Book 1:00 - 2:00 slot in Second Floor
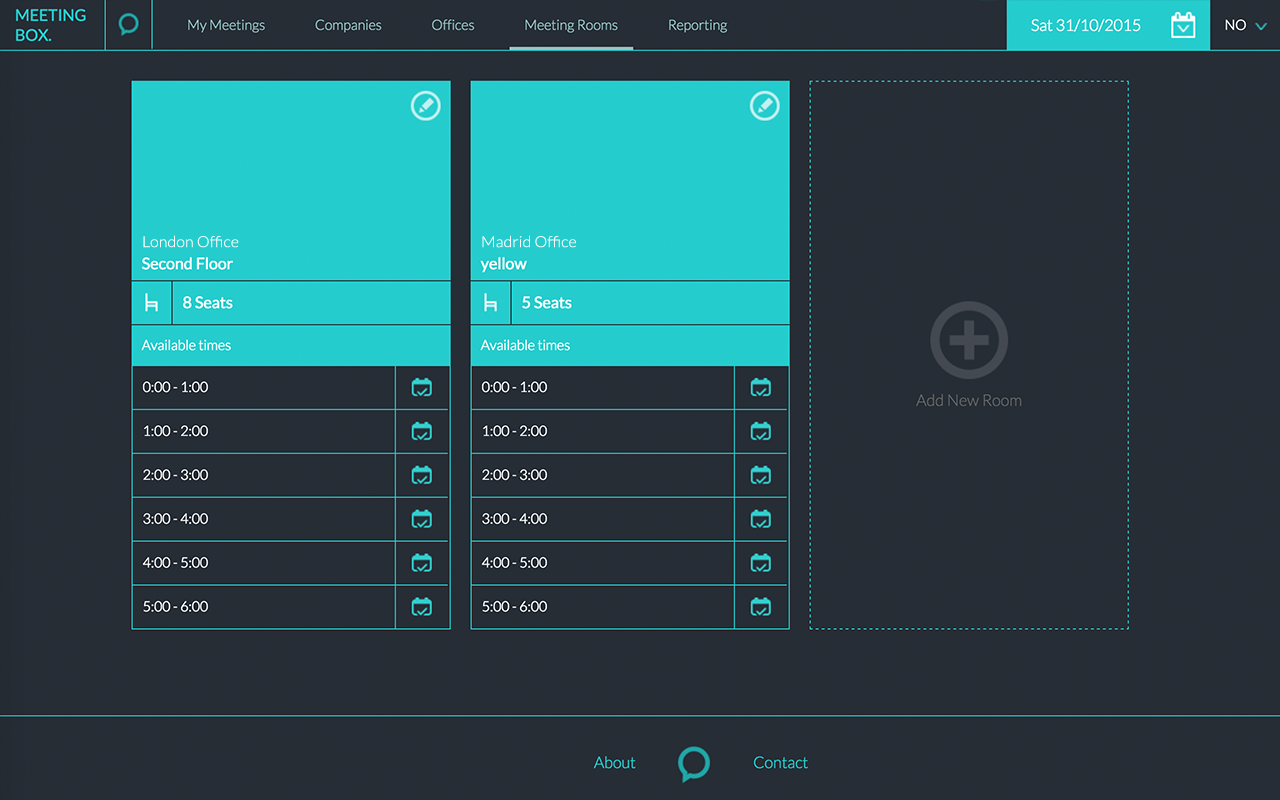This screenshot has width=1280, height=800. tap(422, 431)
